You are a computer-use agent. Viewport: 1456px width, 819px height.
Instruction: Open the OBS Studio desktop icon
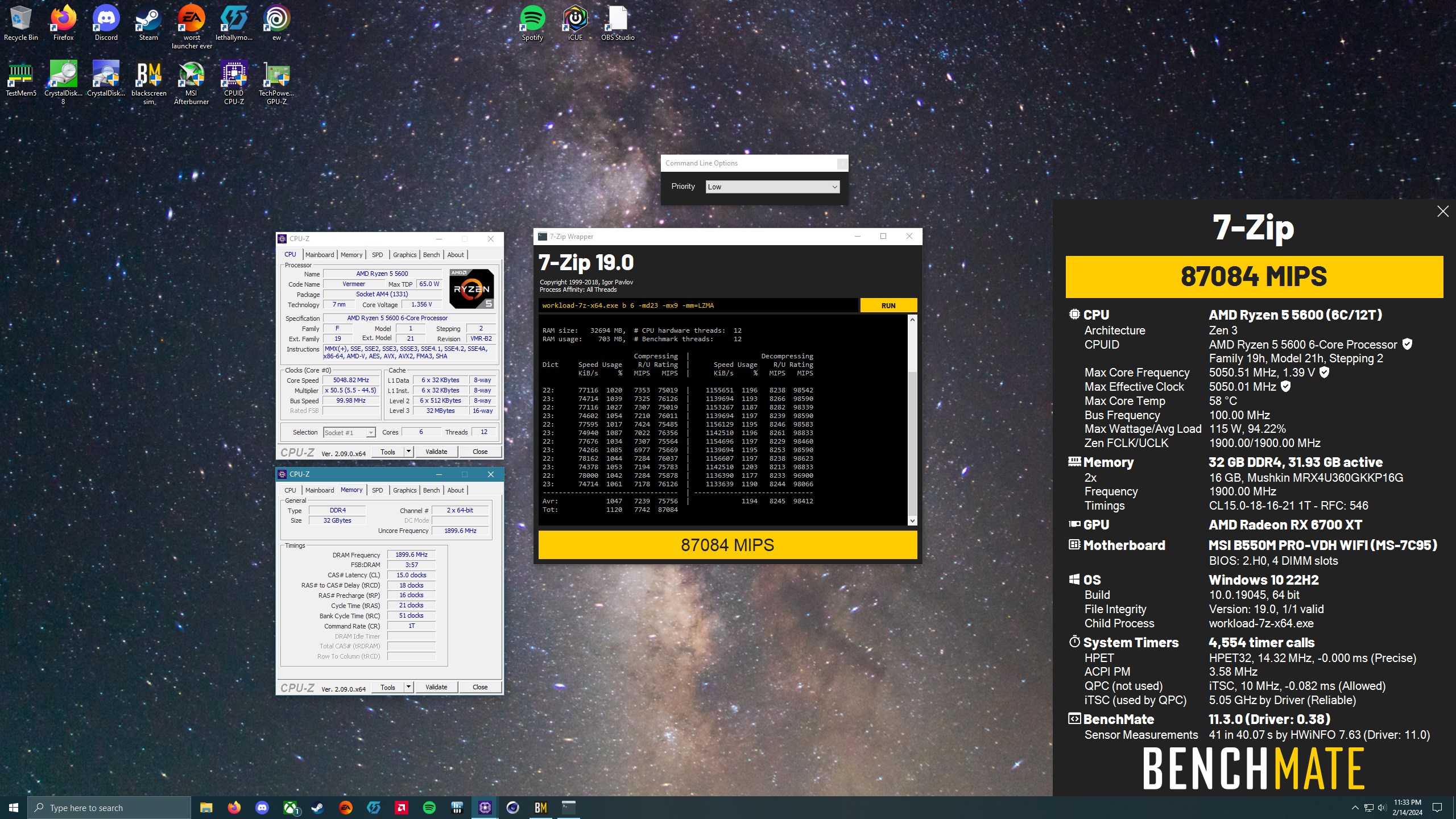[x=618, y=24]
